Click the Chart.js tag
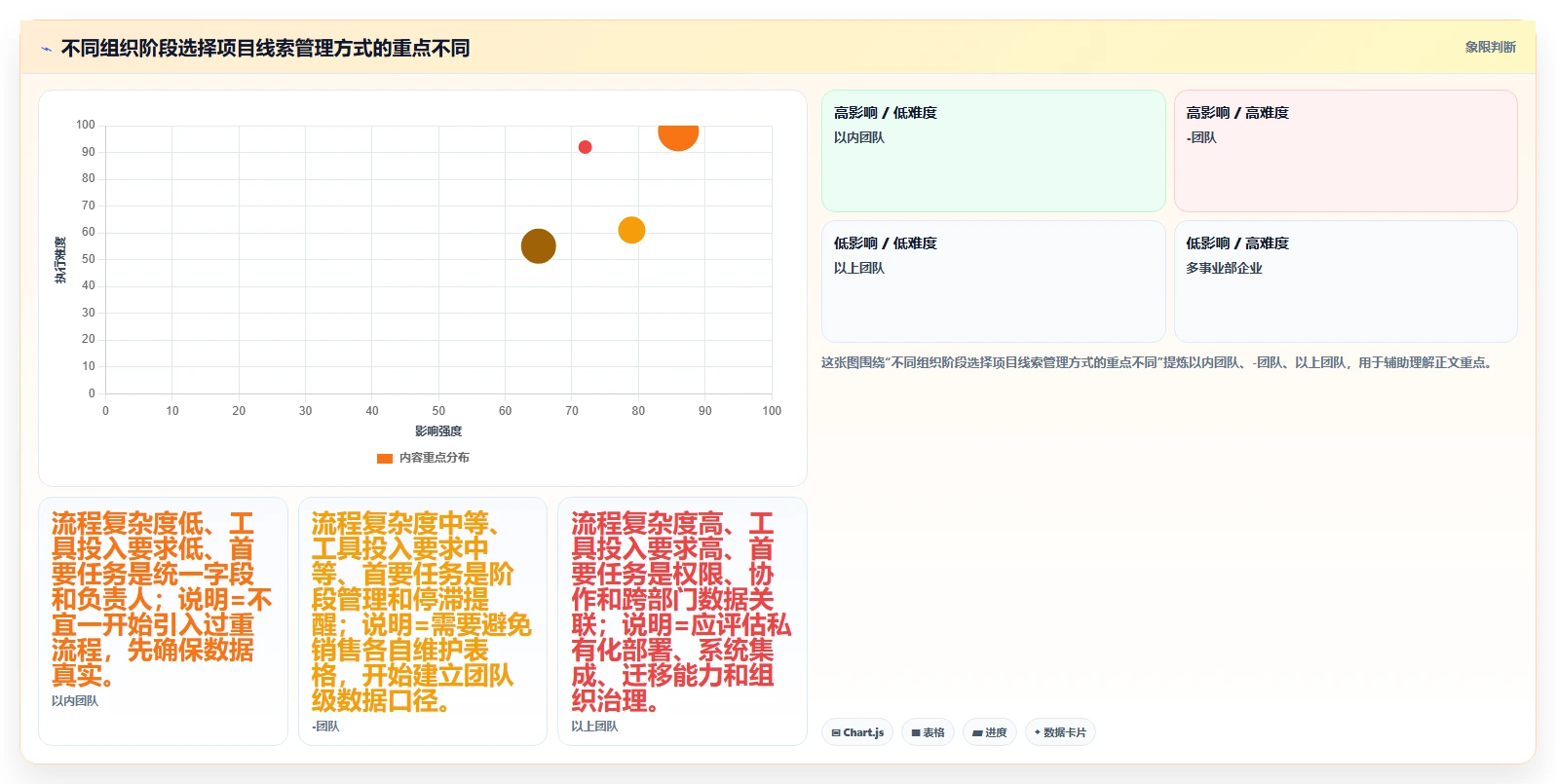Viewport: 1556px width, 784px height. [857, 732]
